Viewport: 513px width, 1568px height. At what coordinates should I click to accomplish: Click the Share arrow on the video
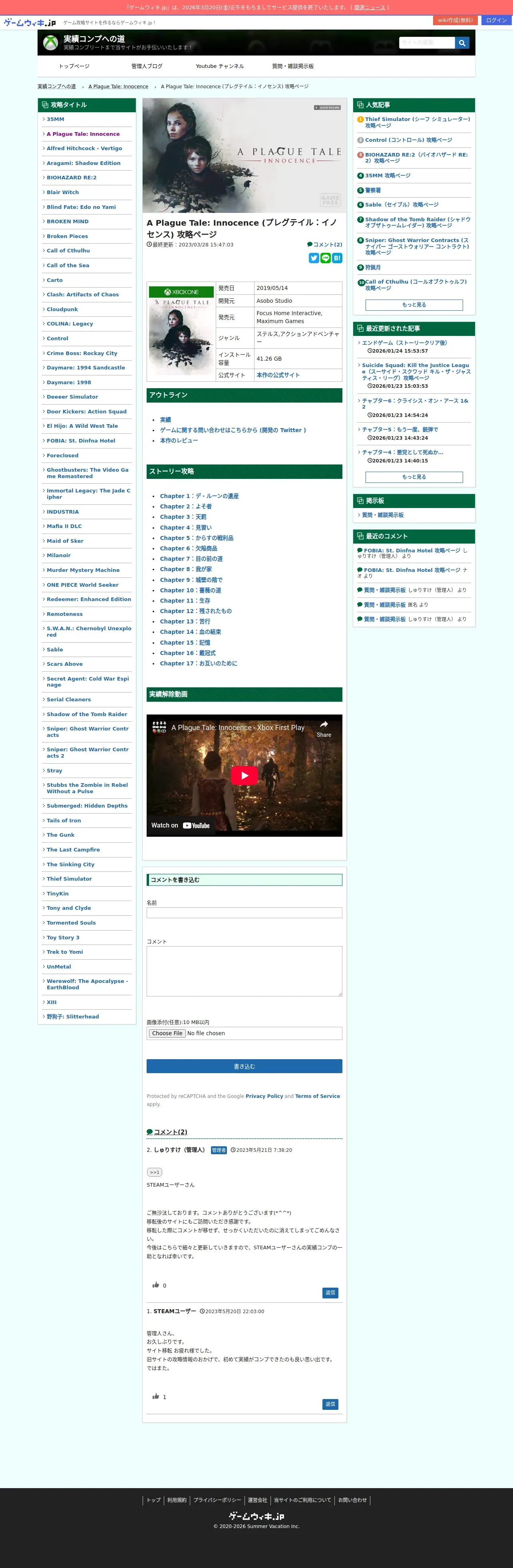(324, 728)
